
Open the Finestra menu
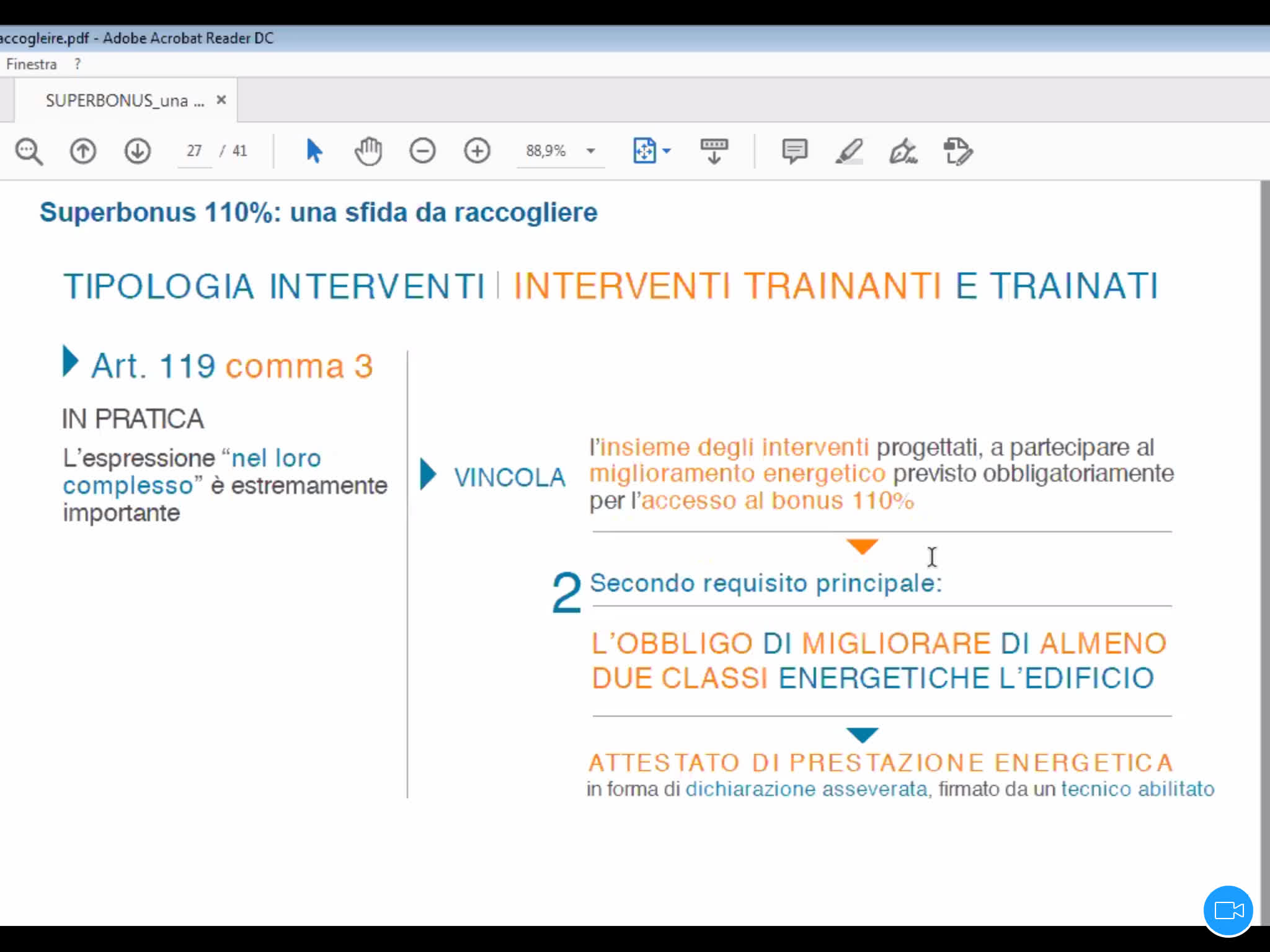click(x=31, y=64)
